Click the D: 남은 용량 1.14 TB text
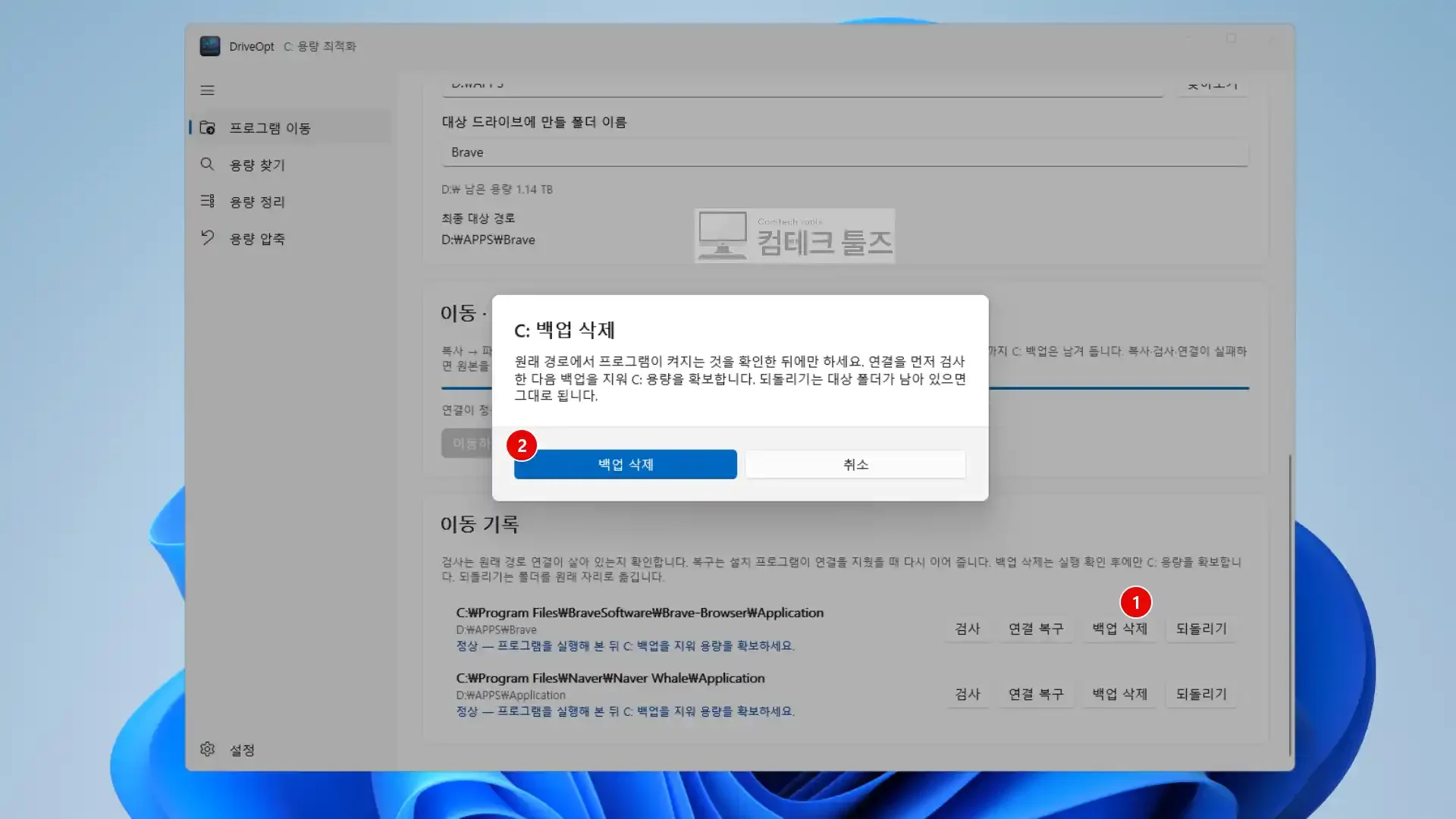 (497, 190)
